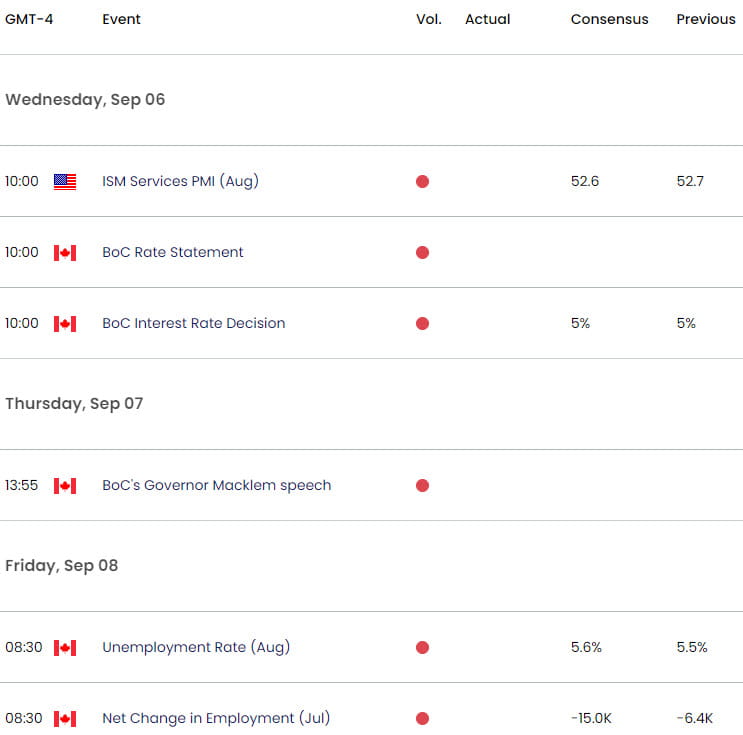Click the red volatility dot for BoC Rate Statement
The height and width of the screenshot is (735, 743).
422,253
